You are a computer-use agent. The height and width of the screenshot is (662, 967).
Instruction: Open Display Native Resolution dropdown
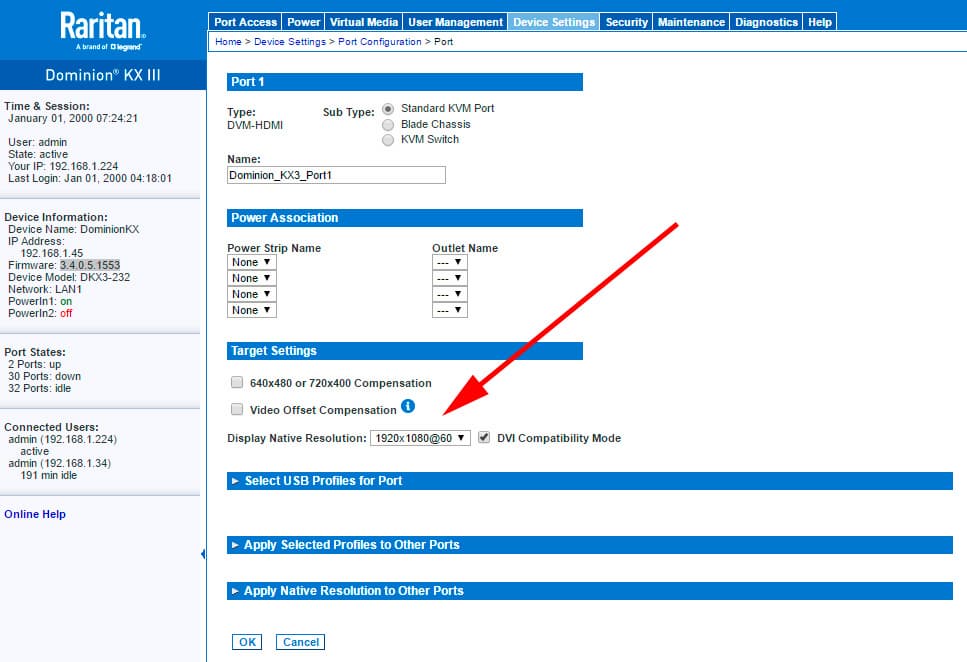point(420,438)
